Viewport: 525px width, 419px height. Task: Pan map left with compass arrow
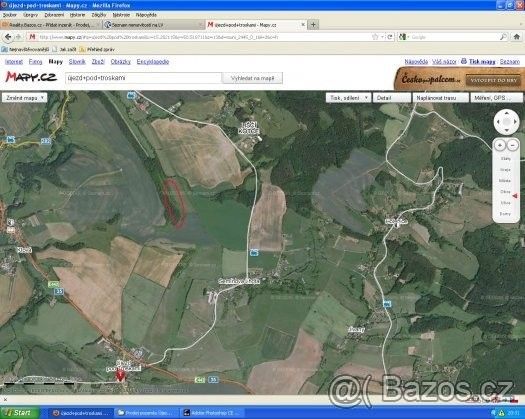[498, 122]
